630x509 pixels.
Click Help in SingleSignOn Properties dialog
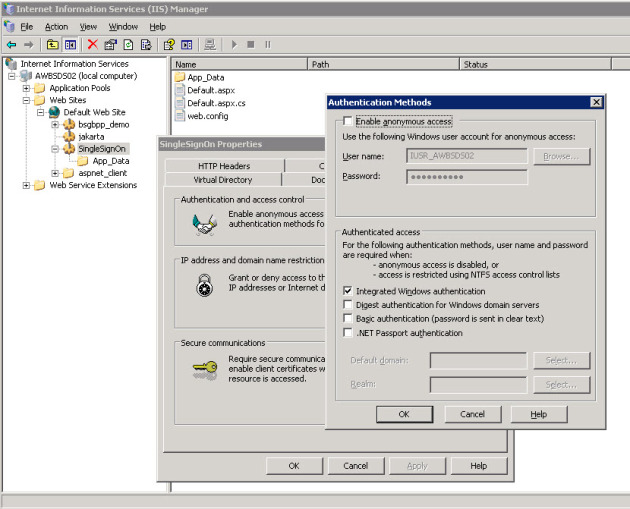(x=479, y=466)
